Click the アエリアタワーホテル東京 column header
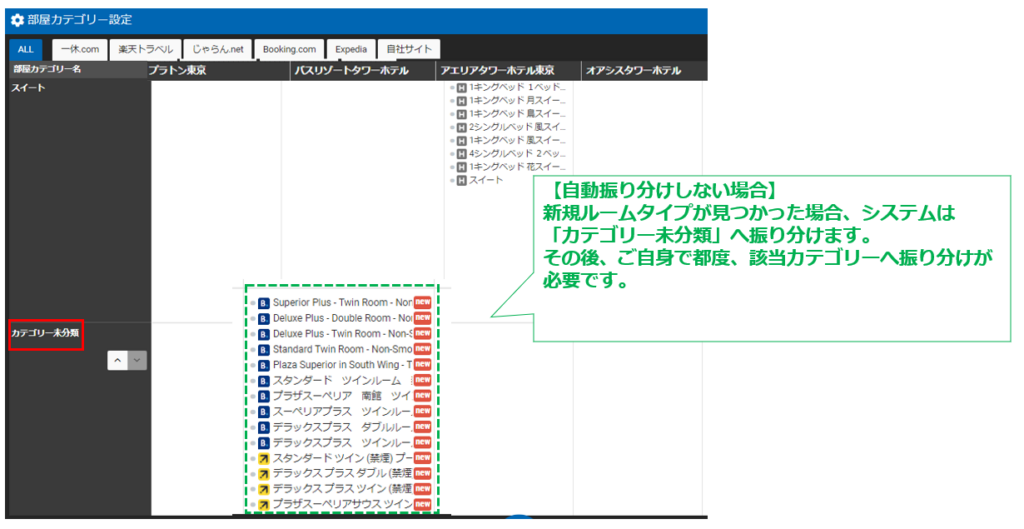Image resolution: width=1024 pixels, height=529 pixels. (x=496, y=71)
